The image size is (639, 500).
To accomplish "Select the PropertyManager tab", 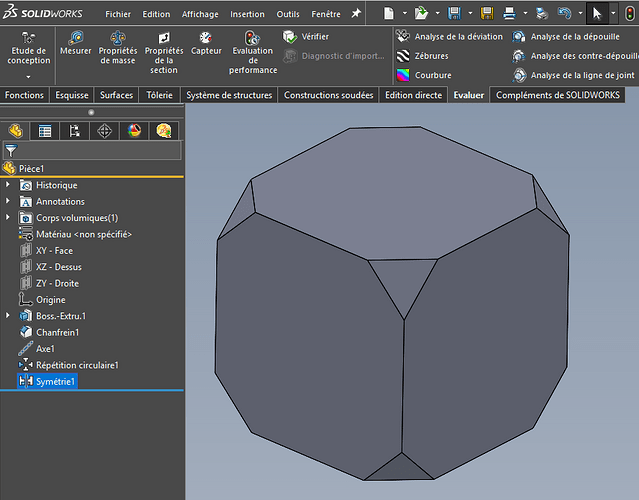I will (45, 131).
